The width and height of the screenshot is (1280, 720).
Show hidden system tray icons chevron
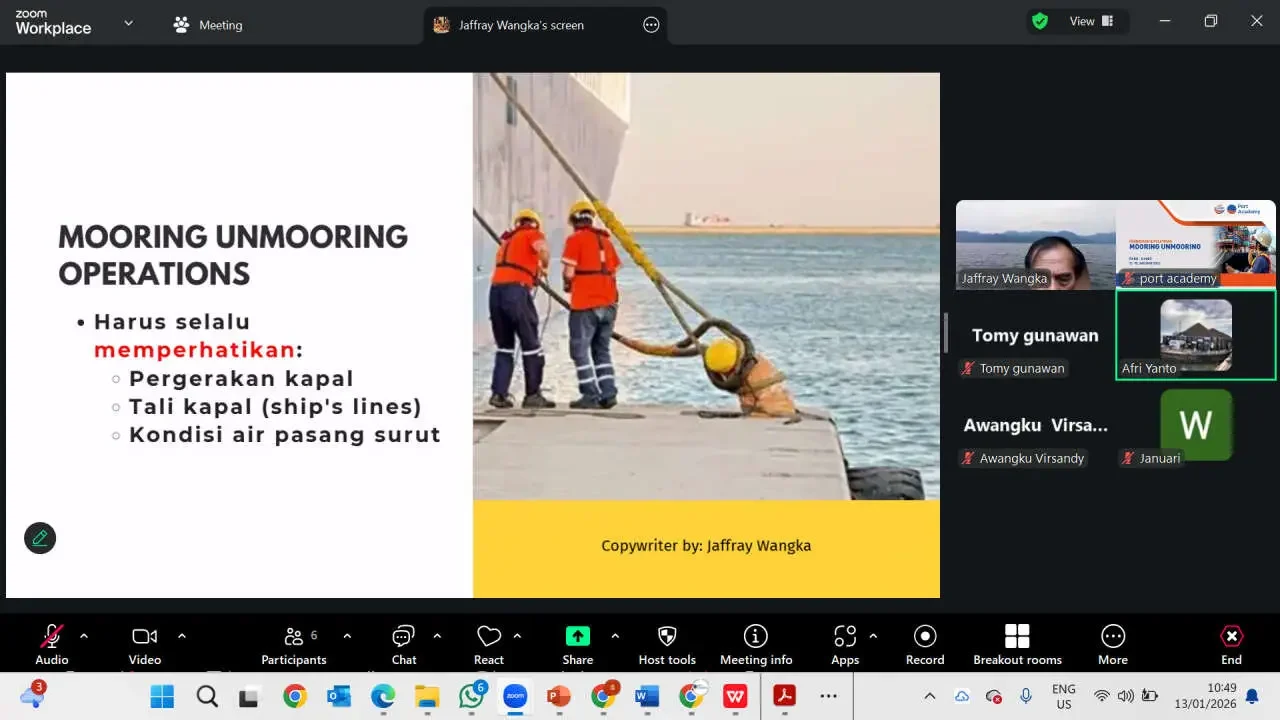[929, 696]
